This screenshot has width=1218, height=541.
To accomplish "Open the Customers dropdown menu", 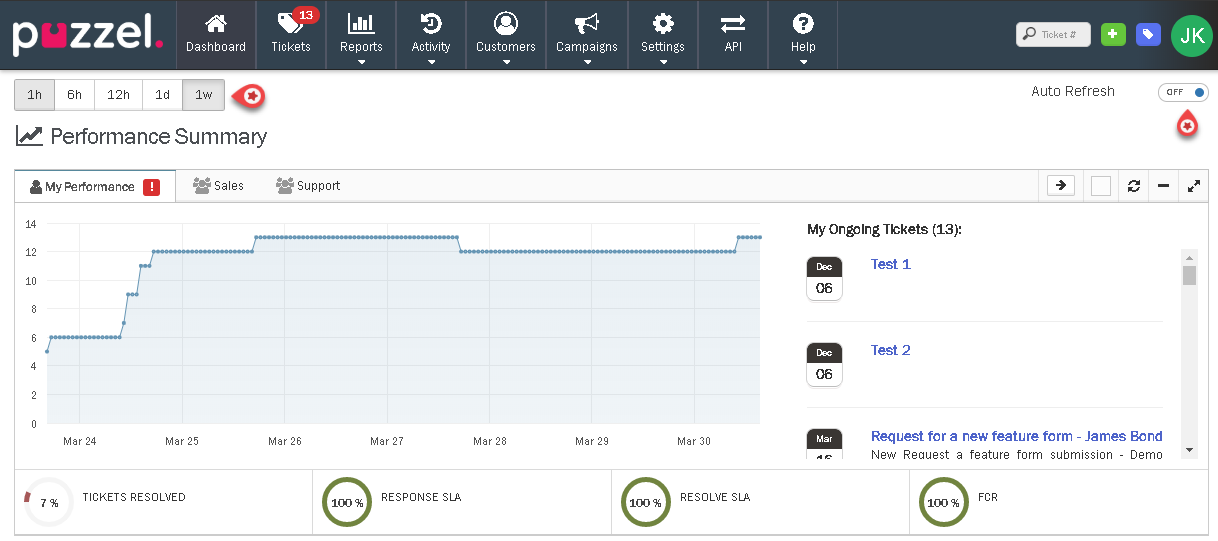I will 506,36.
